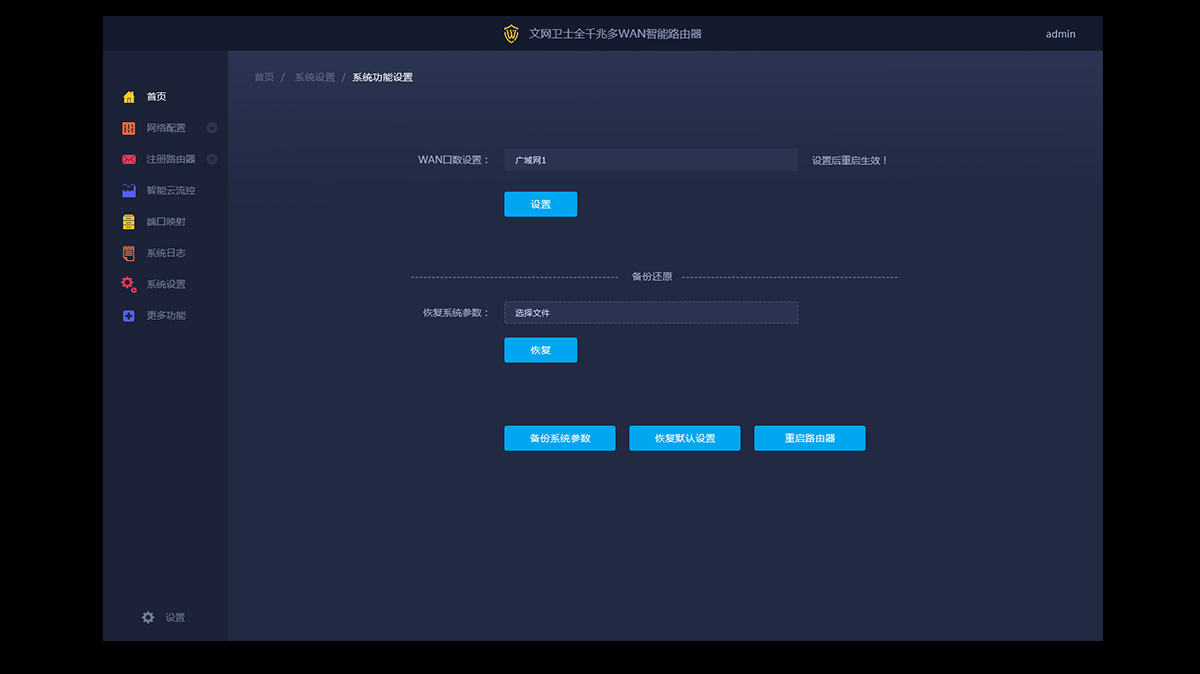Click the 恢复默认设置 button

[685, 438]
